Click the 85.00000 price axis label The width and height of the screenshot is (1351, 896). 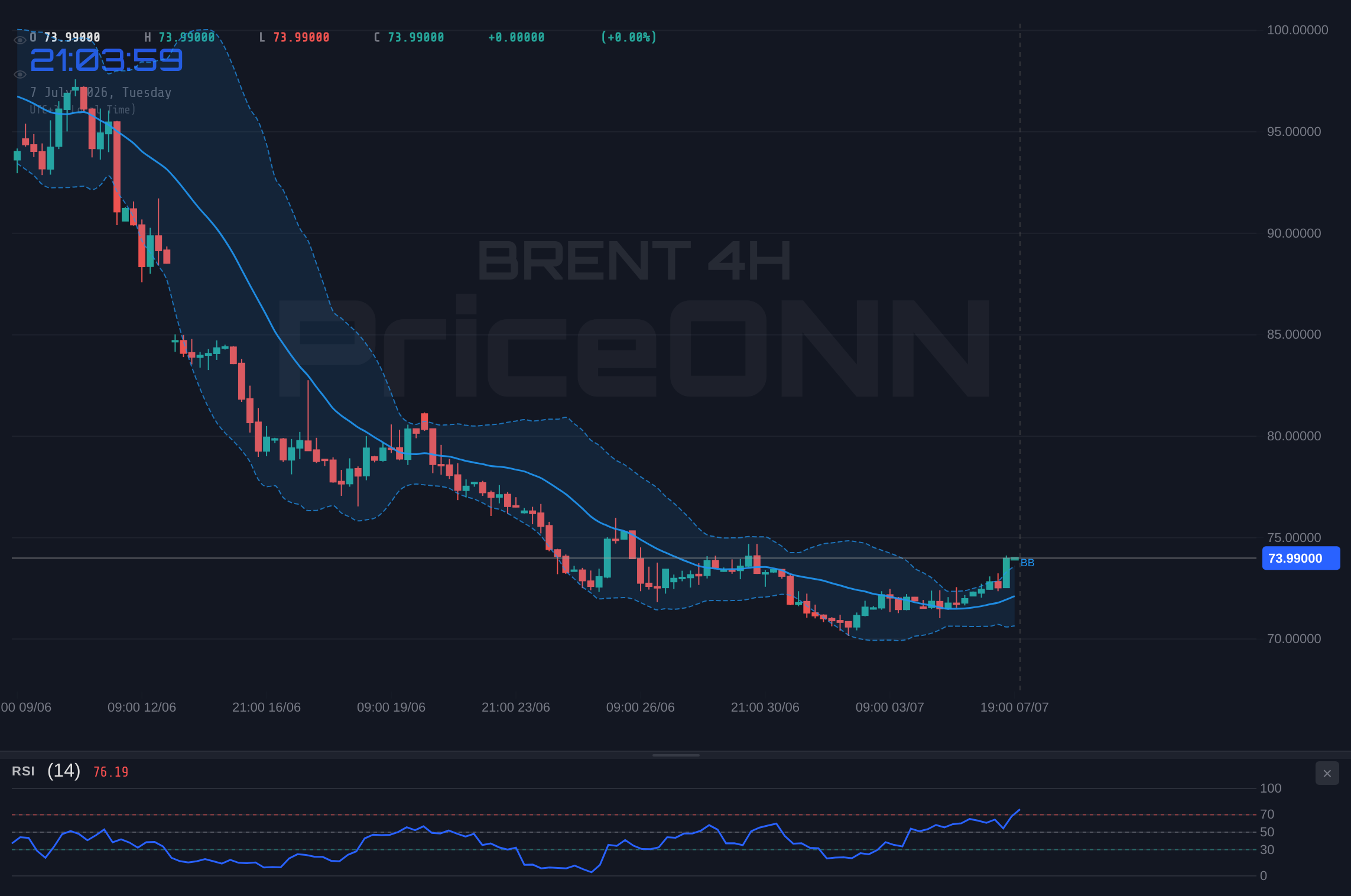[x=1294, y=335]
